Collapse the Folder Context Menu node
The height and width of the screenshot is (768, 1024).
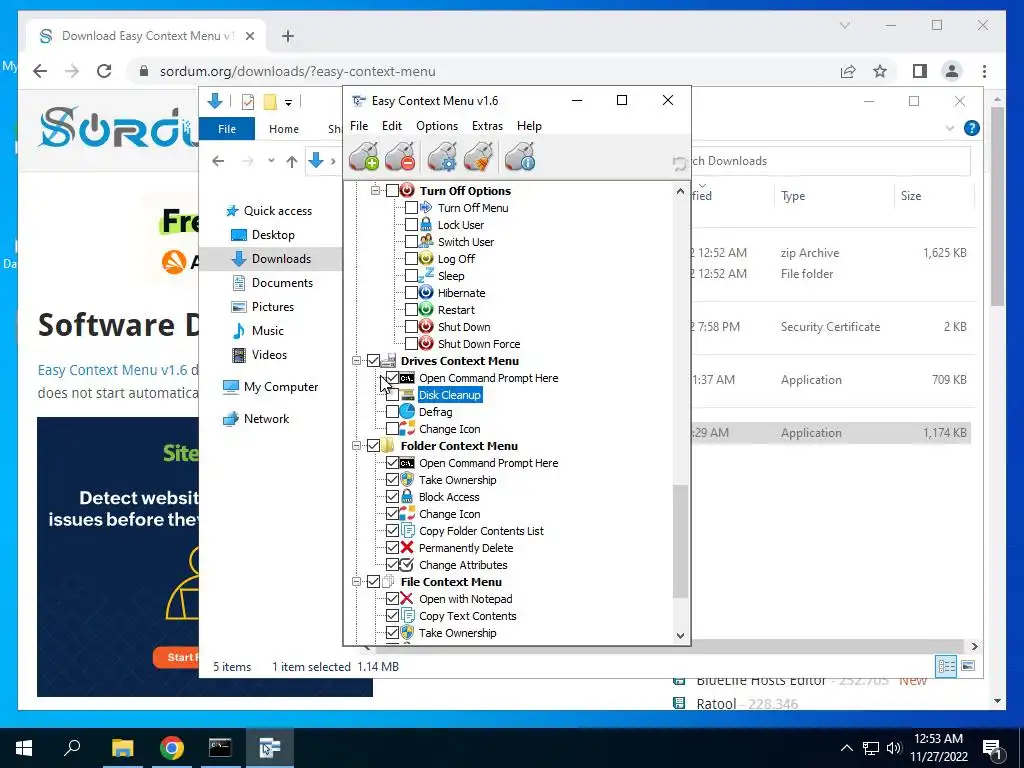click(x=357, y=445)
